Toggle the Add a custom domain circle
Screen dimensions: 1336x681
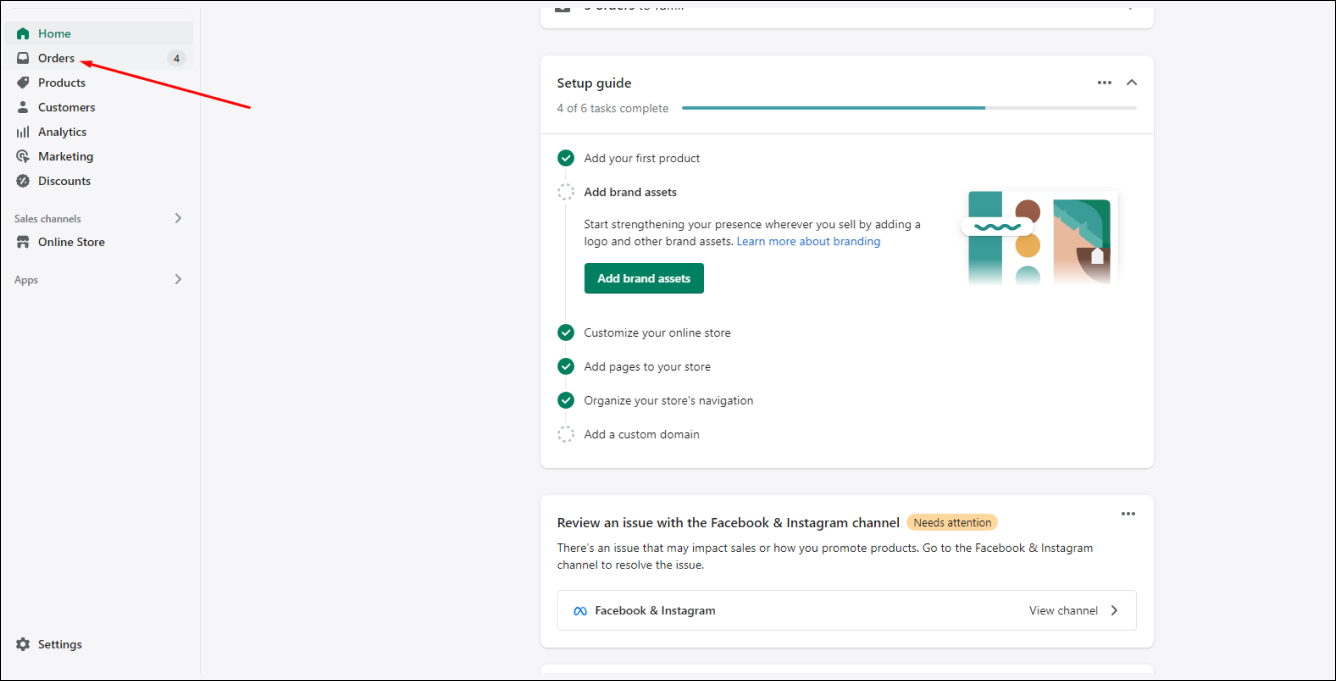pyautogui.click(x=566, y=435)
